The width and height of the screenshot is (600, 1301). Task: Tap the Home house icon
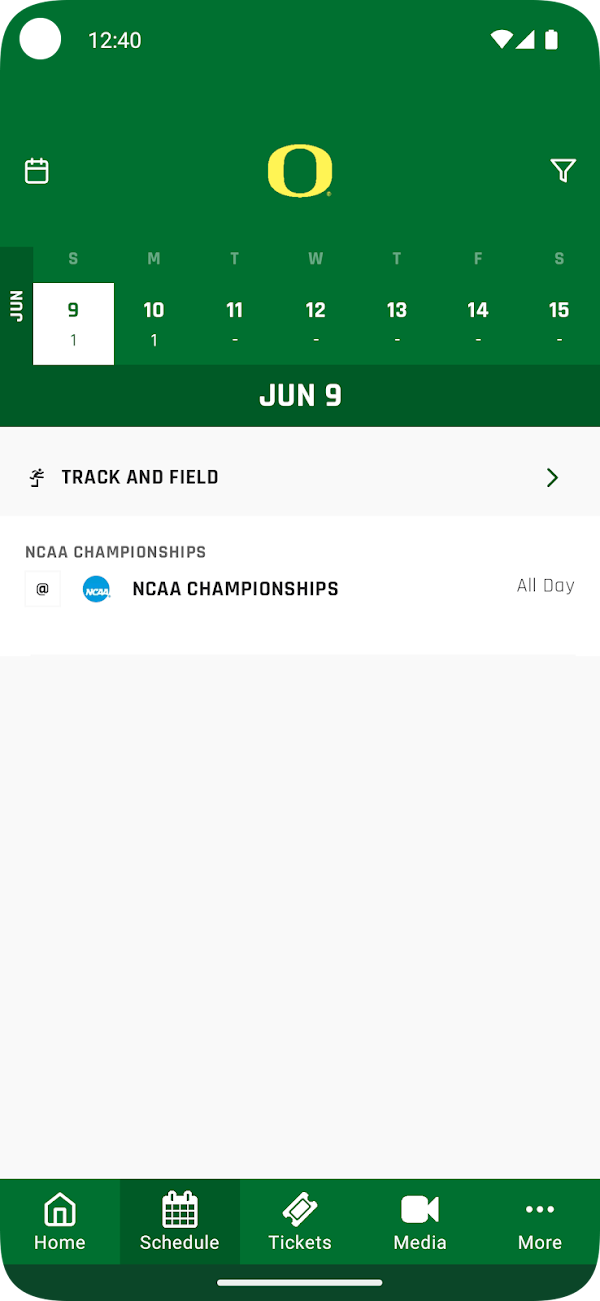[x=60, y=1209]
